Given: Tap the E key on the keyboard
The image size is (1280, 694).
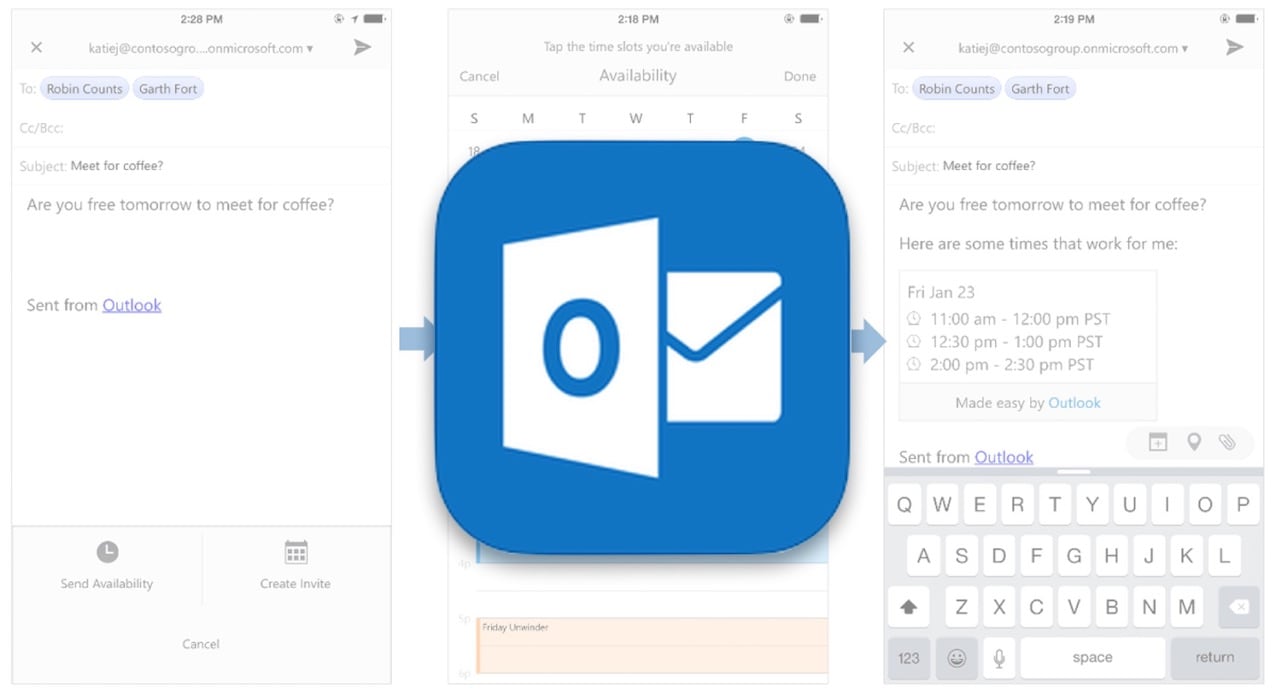Looking at the screenshot, I should (x=979, y=505).
